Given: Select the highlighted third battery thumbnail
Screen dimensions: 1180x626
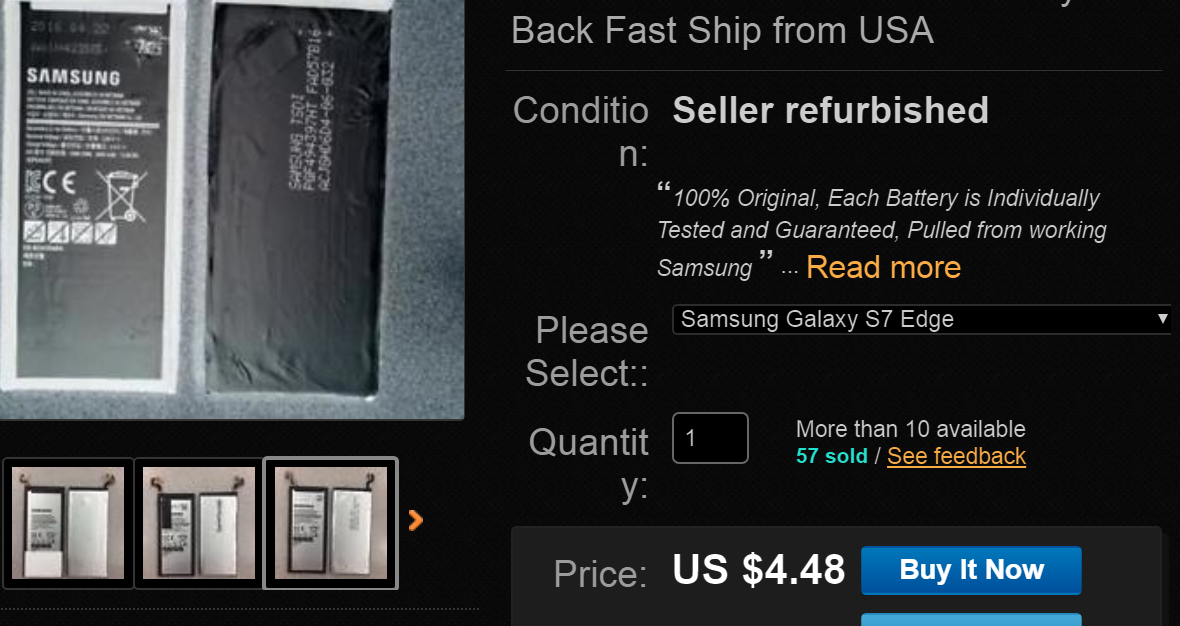Looking at the screenshot, I should pyautogui.click(x=331, y=523).
